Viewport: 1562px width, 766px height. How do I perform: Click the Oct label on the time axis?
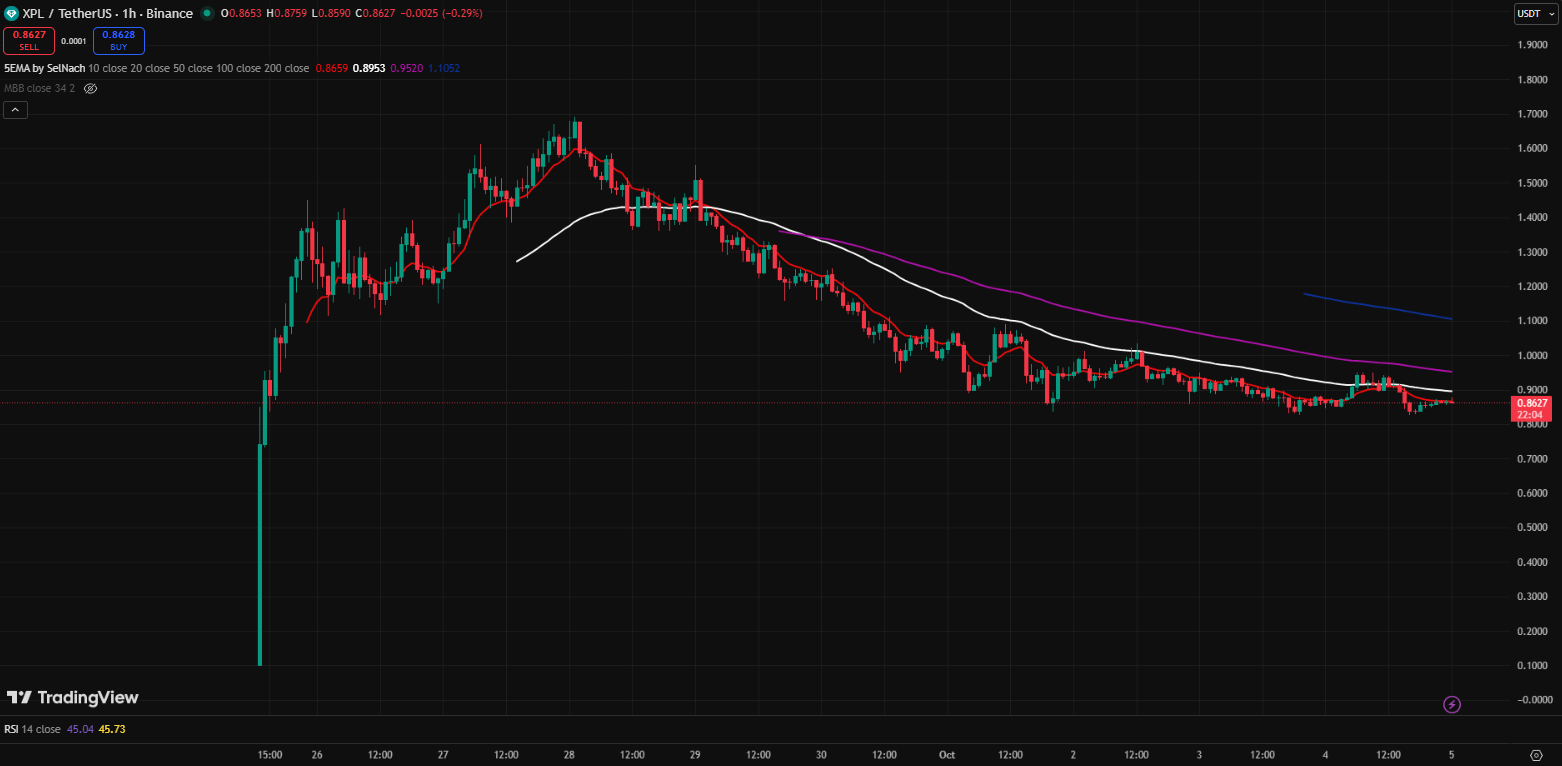(946, 754)
